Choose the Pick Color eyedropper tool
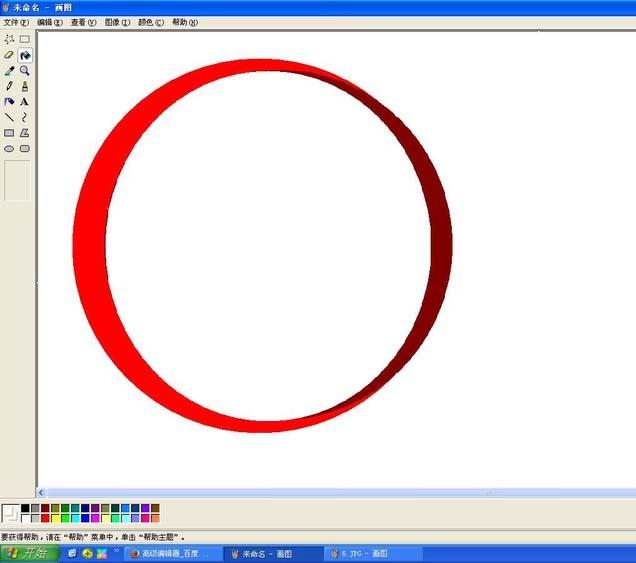 (x=9, y=71)
